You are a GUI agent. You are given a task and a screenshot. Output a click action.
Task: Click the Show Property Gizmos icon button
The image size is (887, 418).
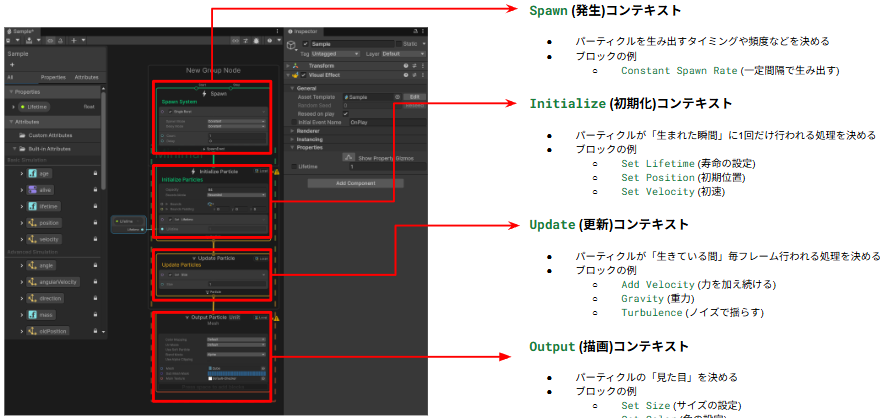point(349,156)
